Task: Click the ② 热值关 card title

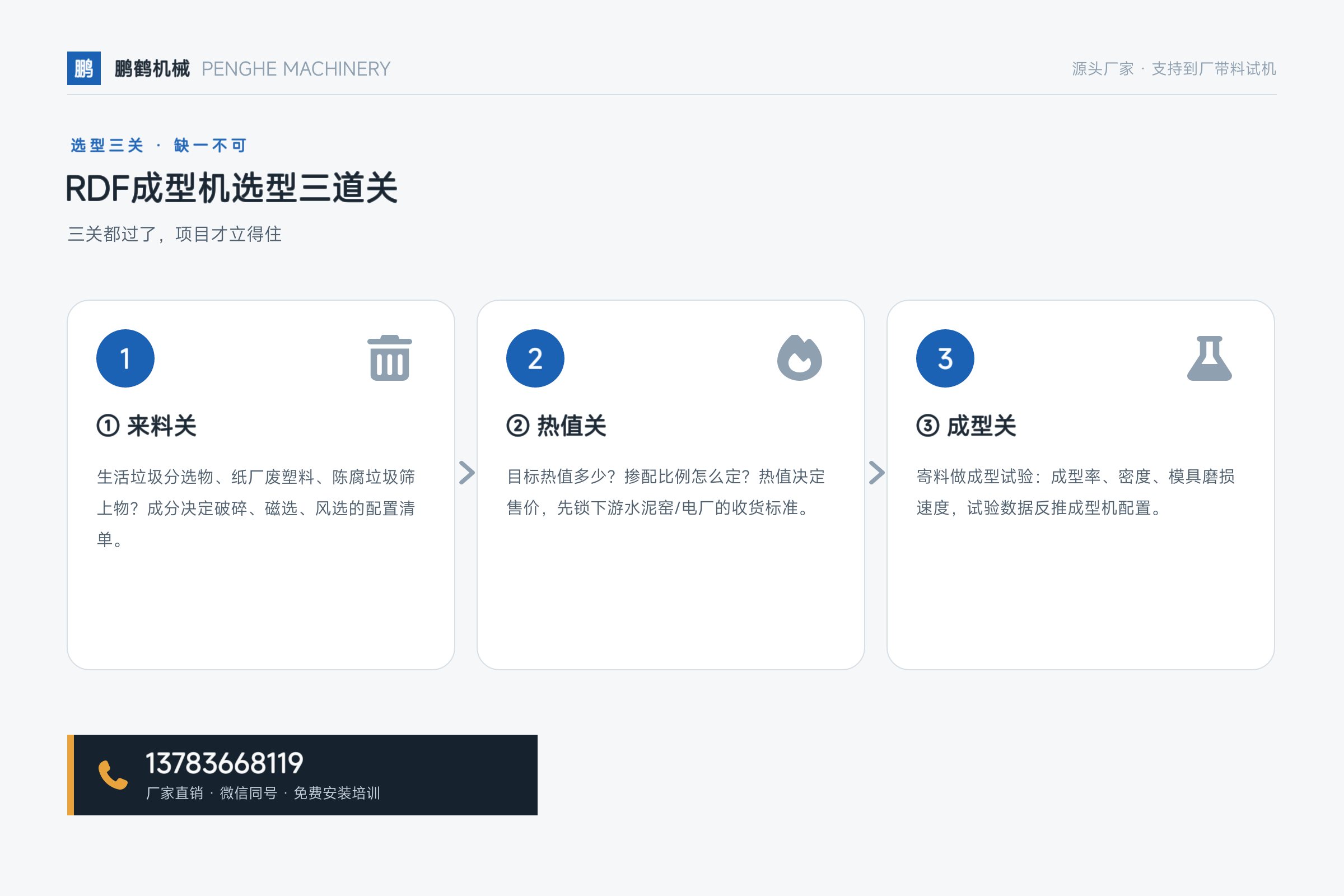Action: 556,426
